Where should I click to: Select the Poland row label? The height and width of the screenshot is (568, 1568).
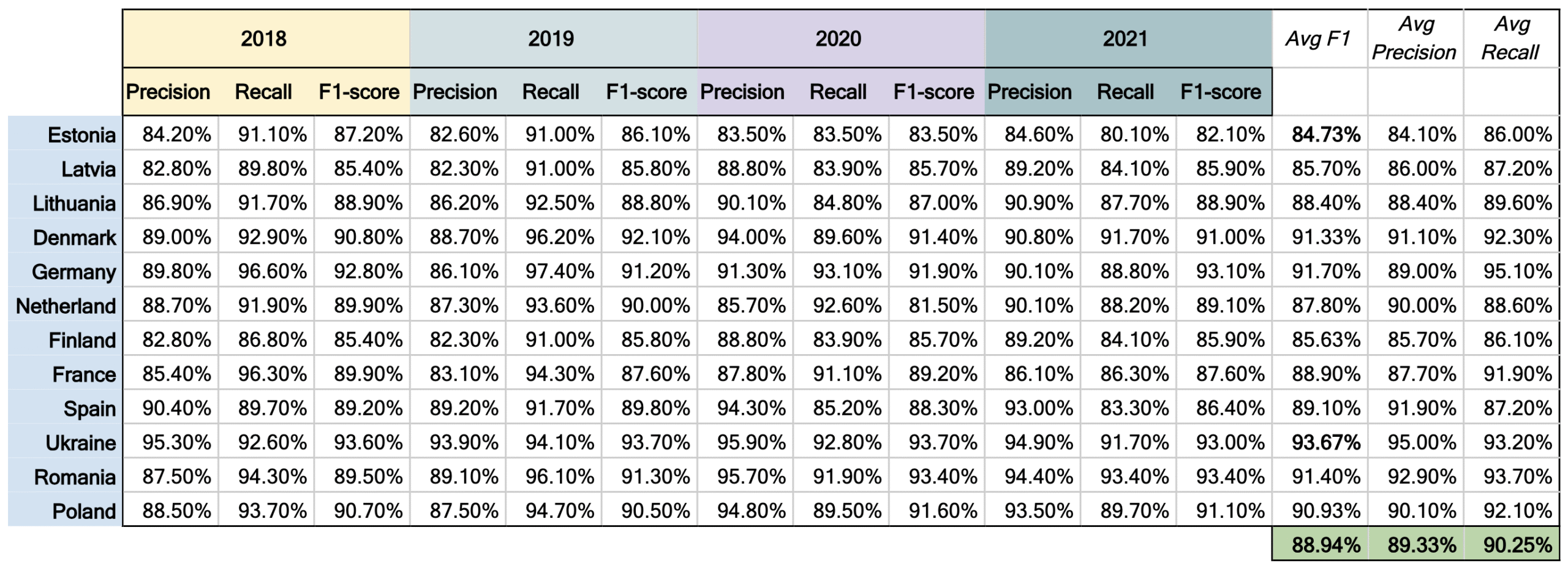click(84, 511)
